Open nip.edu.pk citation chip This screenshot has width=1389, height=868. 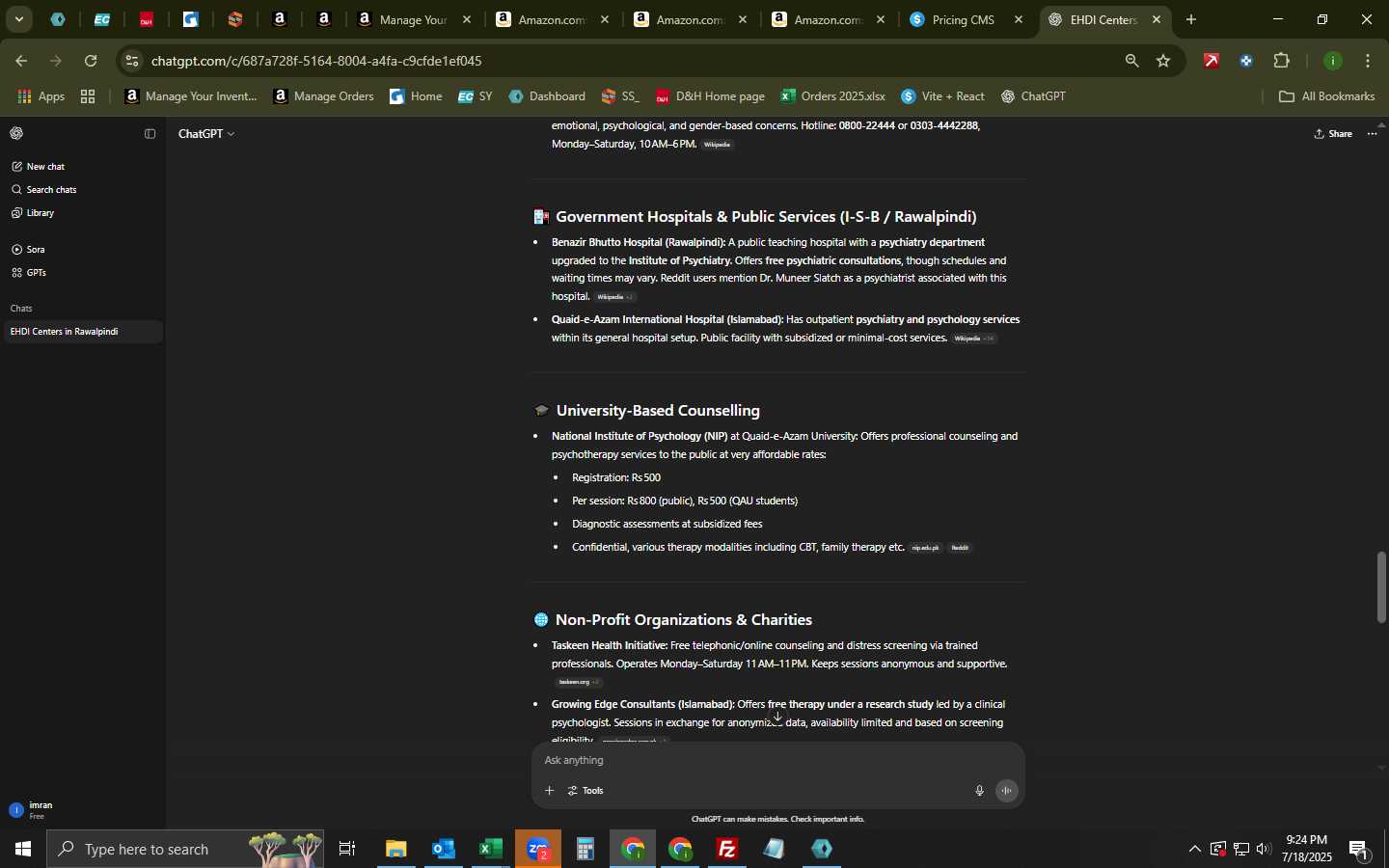click(x=925, y=548)
